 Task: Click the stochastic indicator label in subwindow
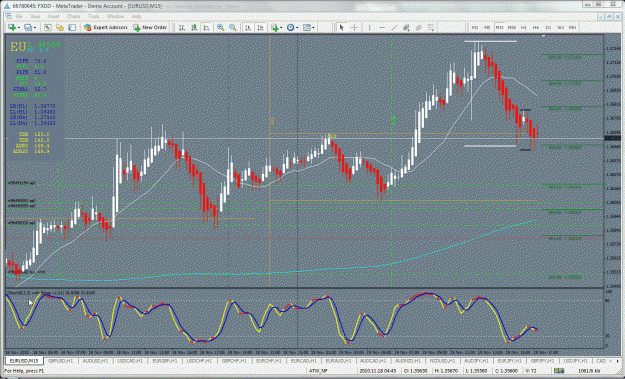pyautogui.click(x=52, y=293)
